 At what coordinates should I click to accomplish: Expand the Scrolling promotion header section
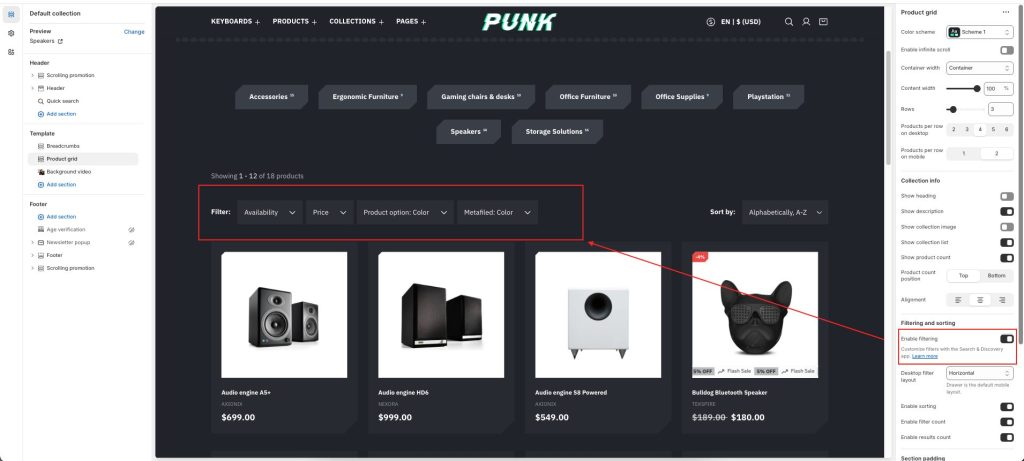[32, 75]
